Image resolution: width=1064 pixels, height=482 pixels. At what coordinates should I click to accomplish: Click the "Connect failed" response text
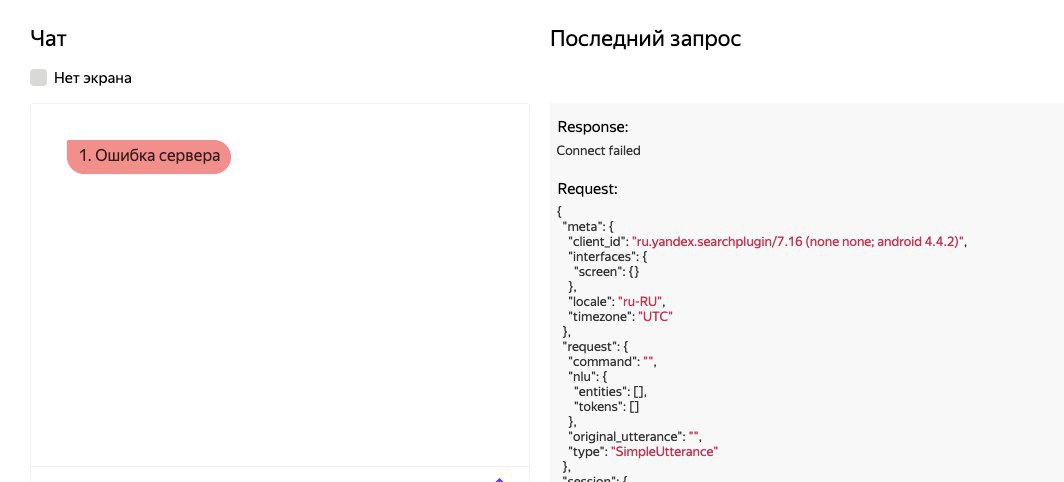598,151
